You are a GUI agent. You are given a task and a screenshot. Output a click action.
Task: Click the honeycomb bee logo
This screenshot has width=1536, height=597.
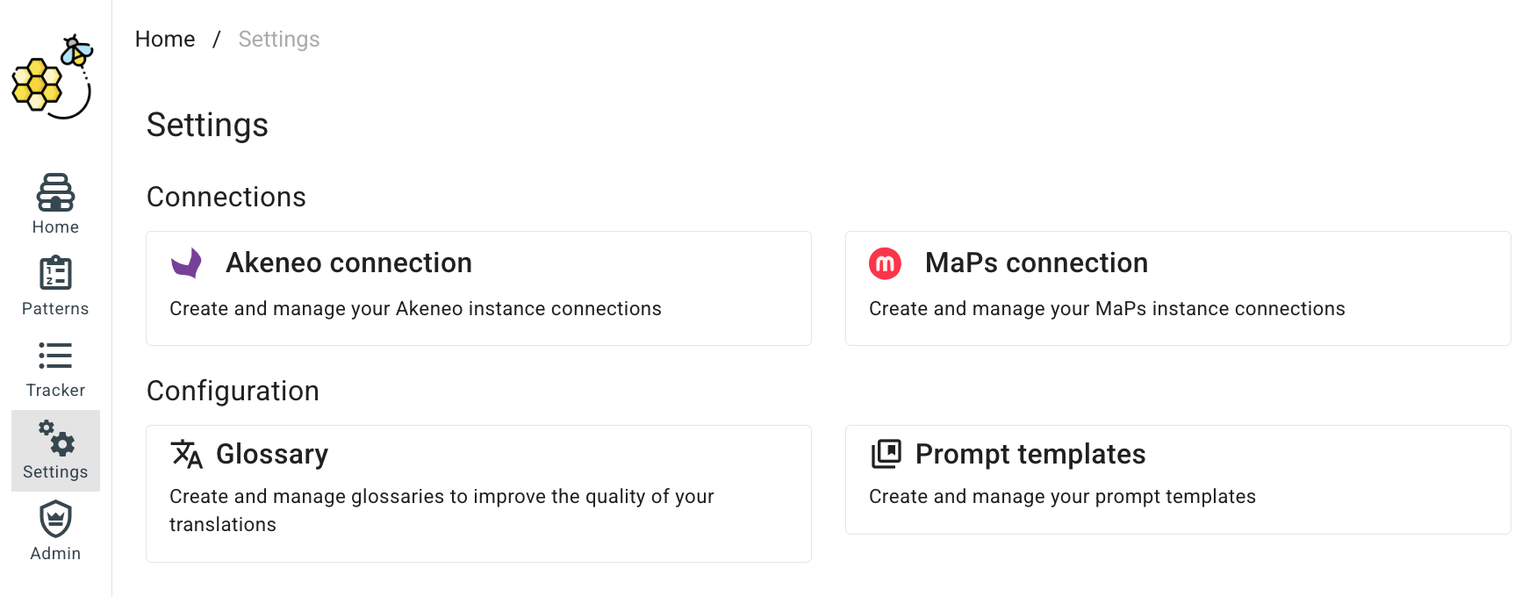[53, 77]
